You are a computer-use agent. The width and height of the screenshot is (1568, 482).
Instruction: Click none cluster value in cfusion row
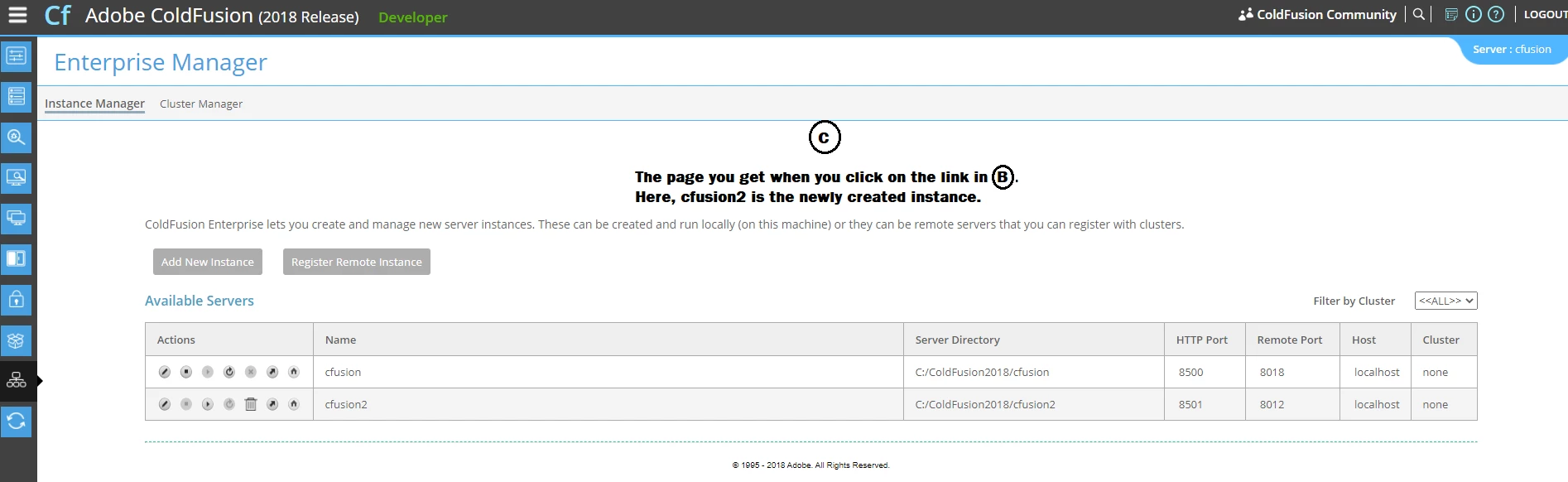point(1435,372)
